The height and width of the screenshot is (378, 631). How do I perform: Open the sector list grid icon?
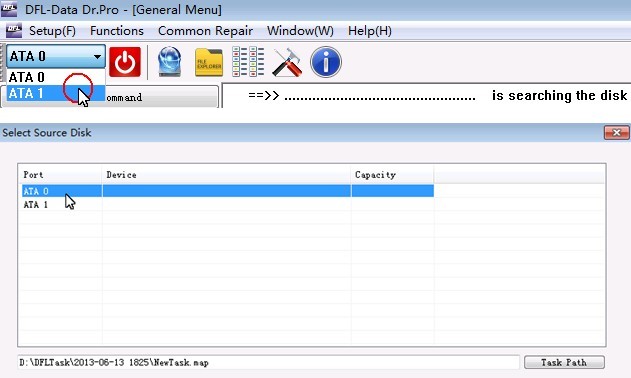point(248,62)
